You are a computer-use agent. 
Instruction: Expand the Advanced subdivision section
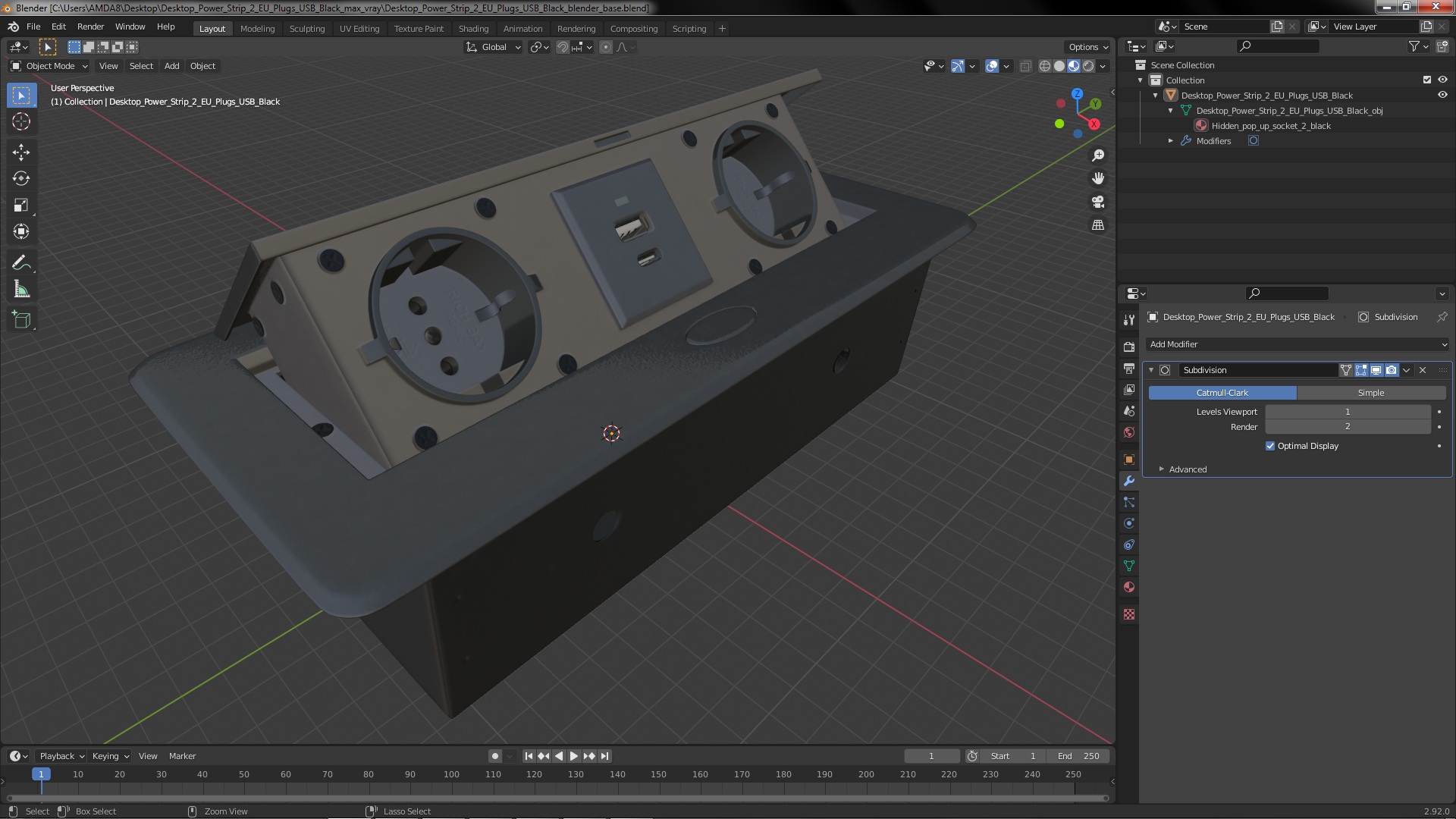(1188, 469)
